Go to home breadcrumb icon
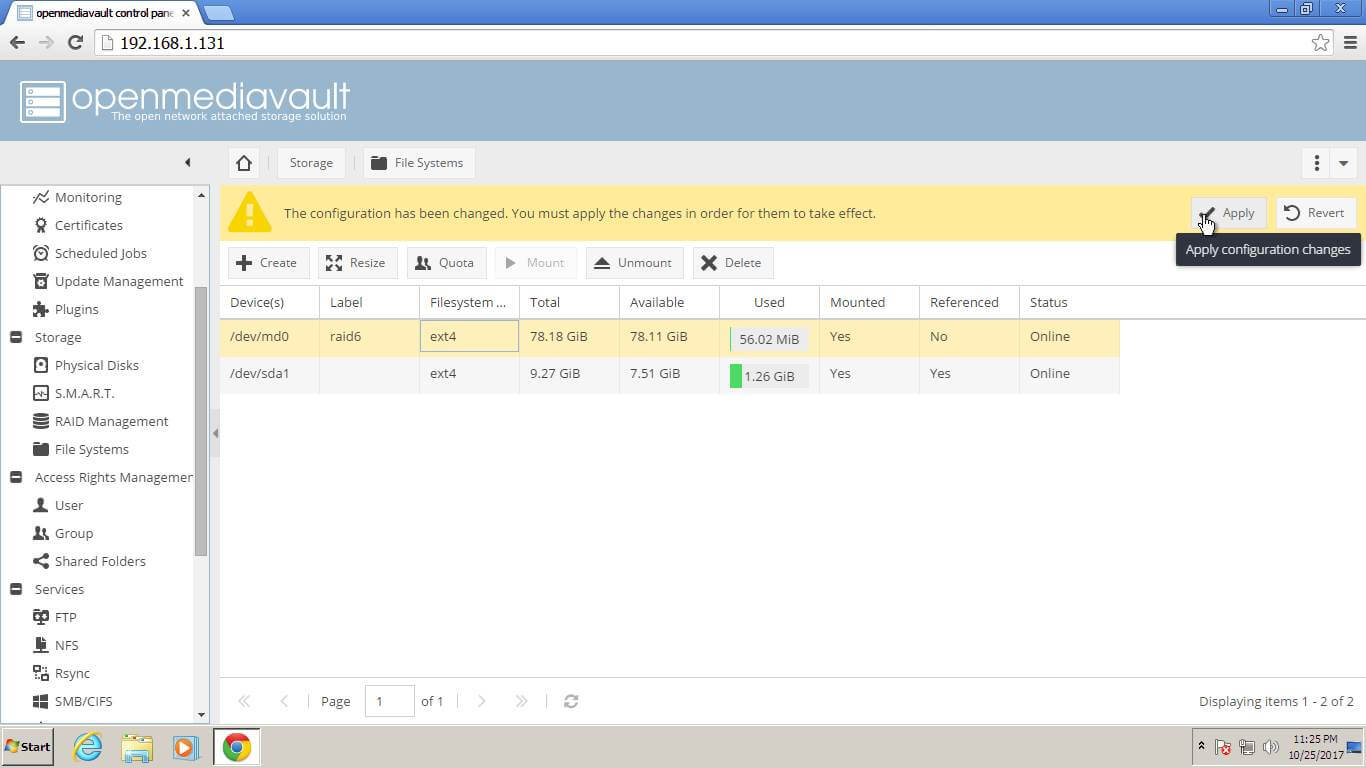 [x=244, y=163]
